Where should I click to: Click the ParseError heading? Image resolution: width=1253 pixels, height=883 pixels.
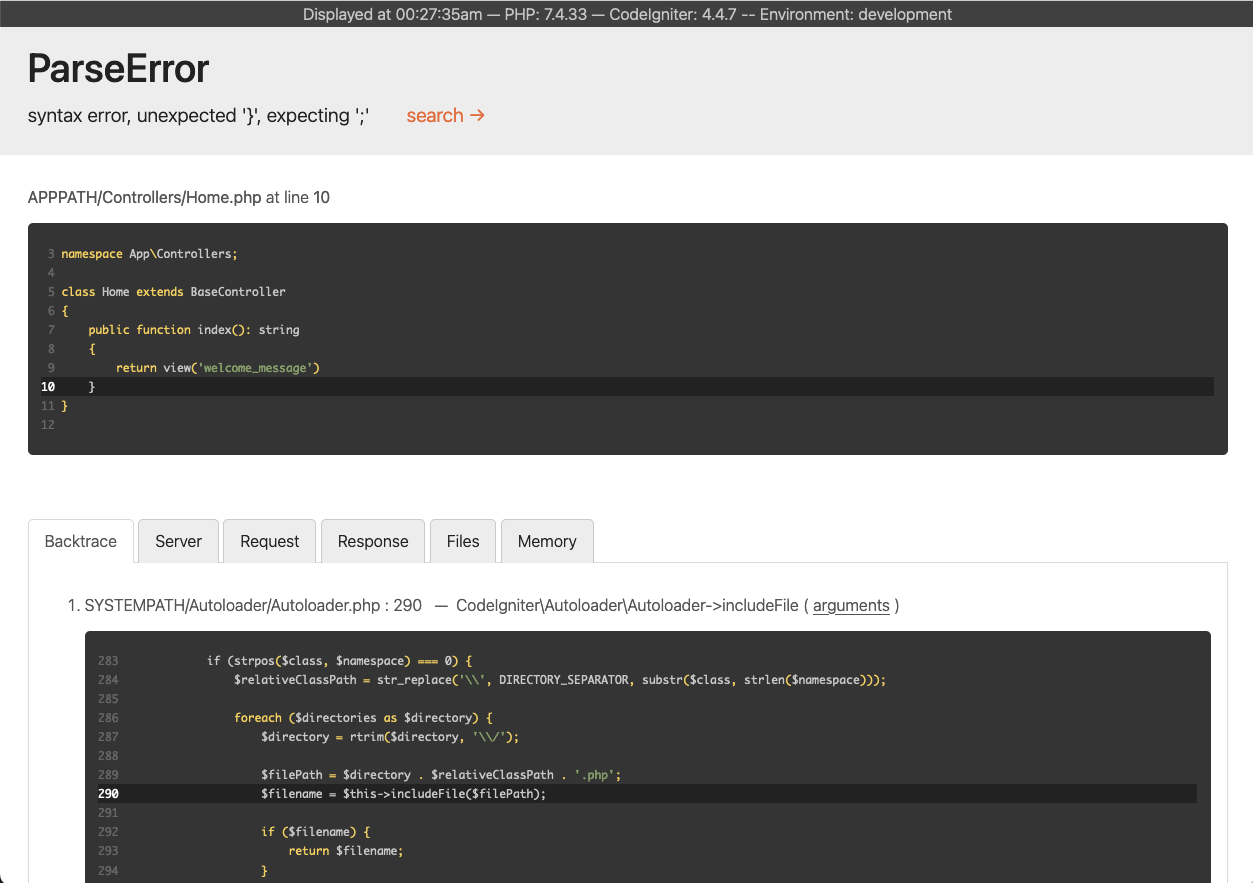[117, 68]
